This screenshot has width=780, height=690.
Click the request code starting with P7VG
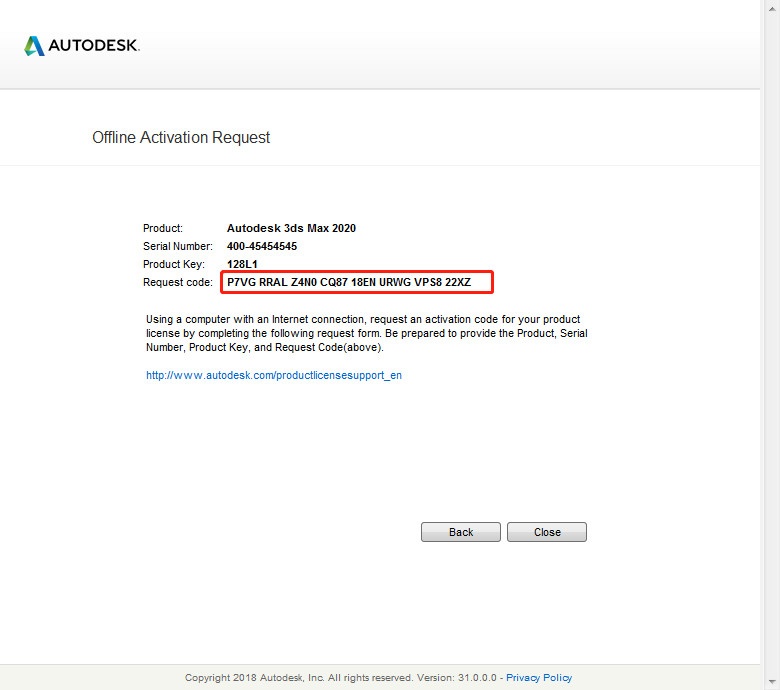(x=358, y=283)
